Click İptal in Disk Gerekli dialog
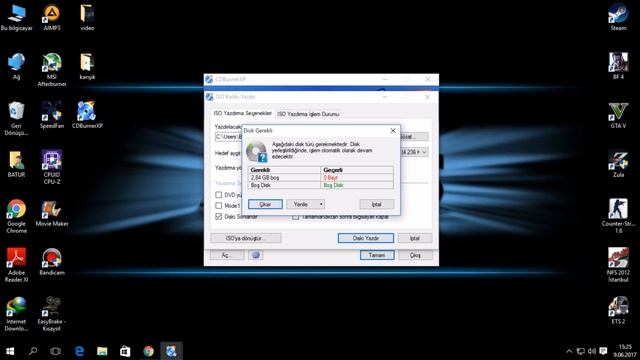The width and height of the screenshot is (640, 360). (376, 204)
